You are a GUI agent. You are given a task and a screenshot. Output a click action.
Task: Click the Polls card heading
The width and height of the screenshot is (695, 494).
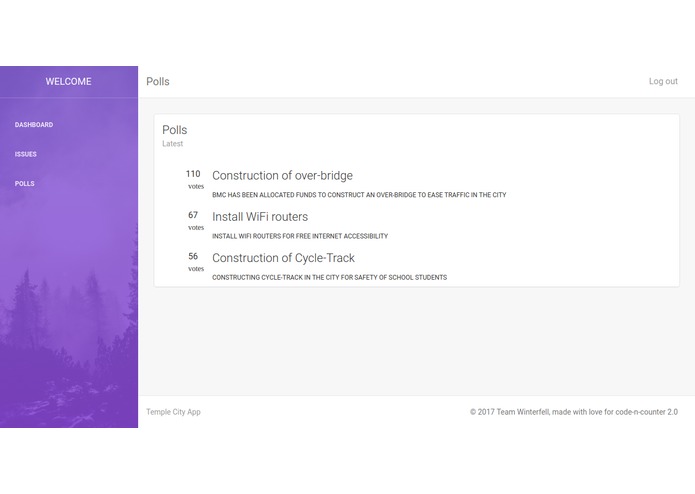pos(175,130)
